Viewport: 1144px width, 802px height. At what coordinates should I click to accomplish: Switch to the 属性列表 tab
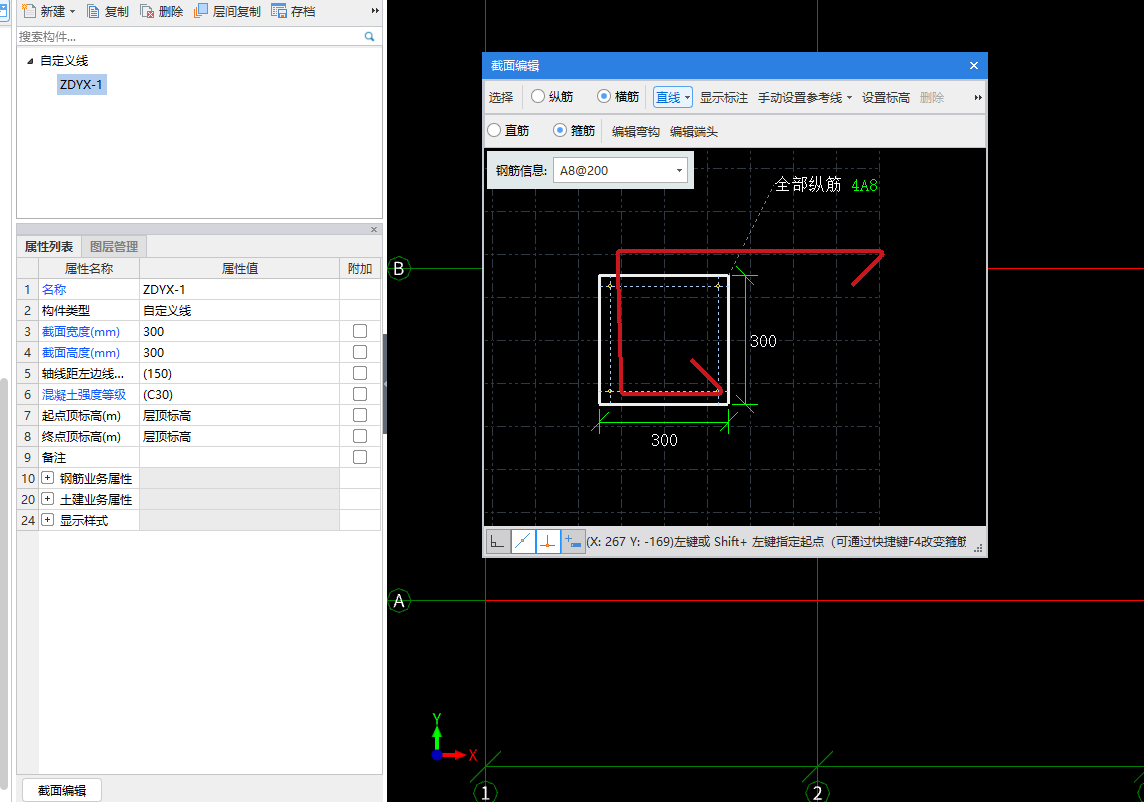click(49, 247)
